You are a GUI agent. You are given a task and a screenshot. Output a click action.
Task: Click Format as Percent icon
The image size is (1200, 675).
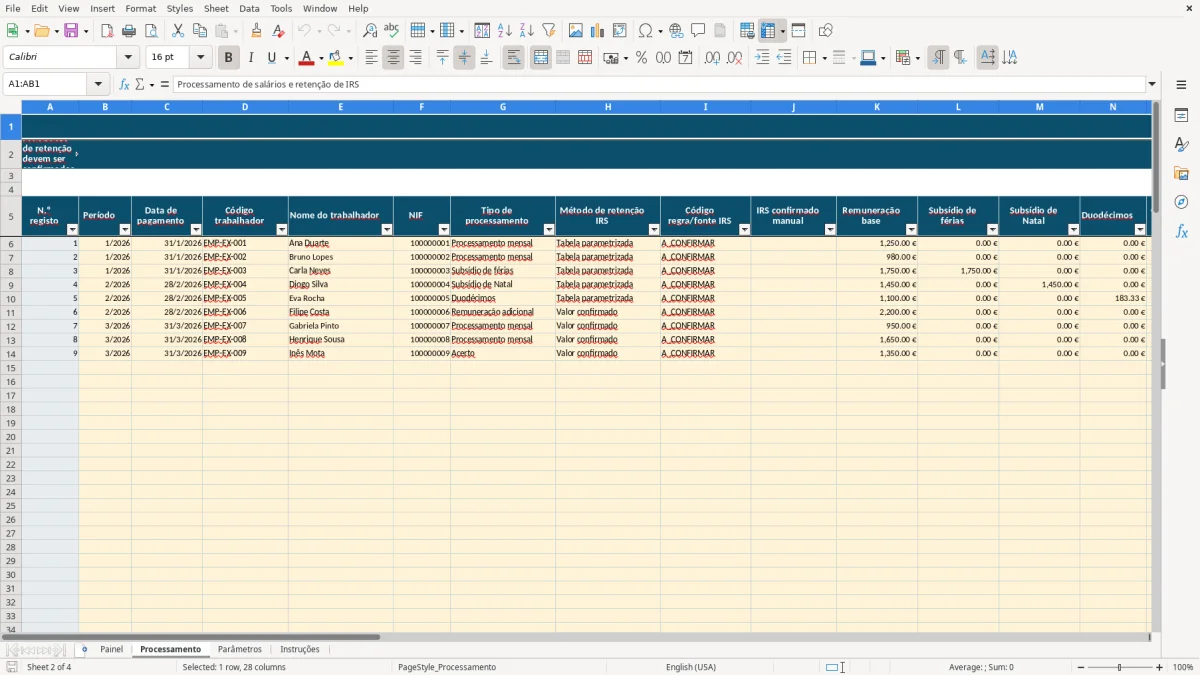pyautogui.click(x=641, y=58)
